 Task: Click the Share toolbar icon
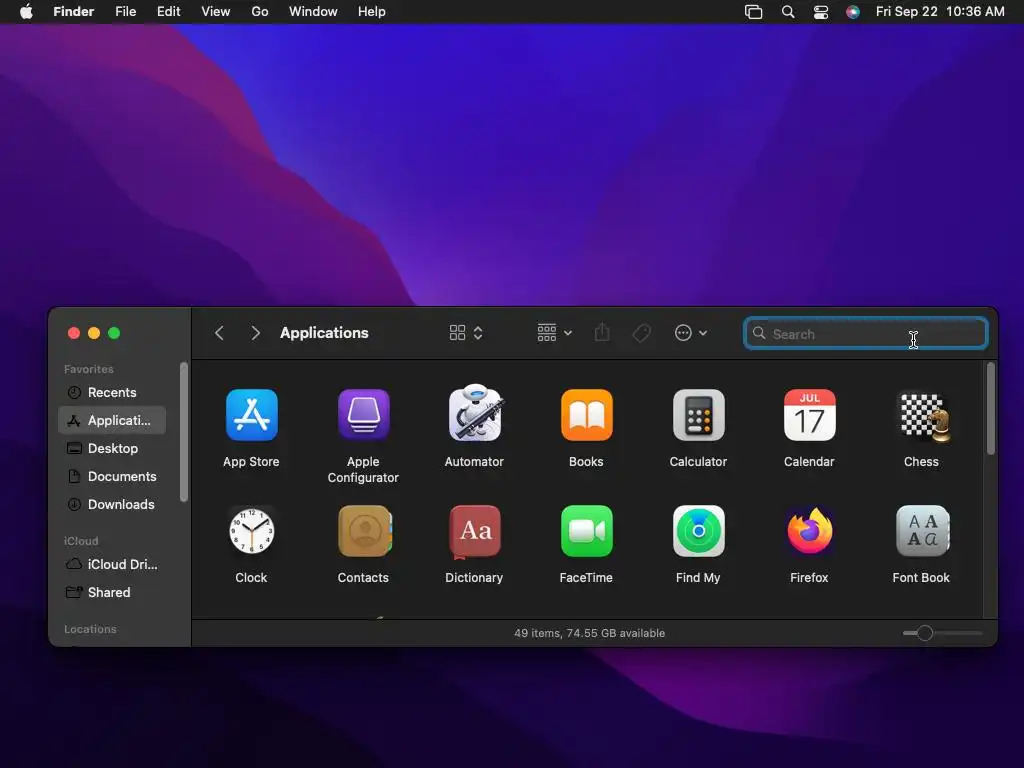602,332
